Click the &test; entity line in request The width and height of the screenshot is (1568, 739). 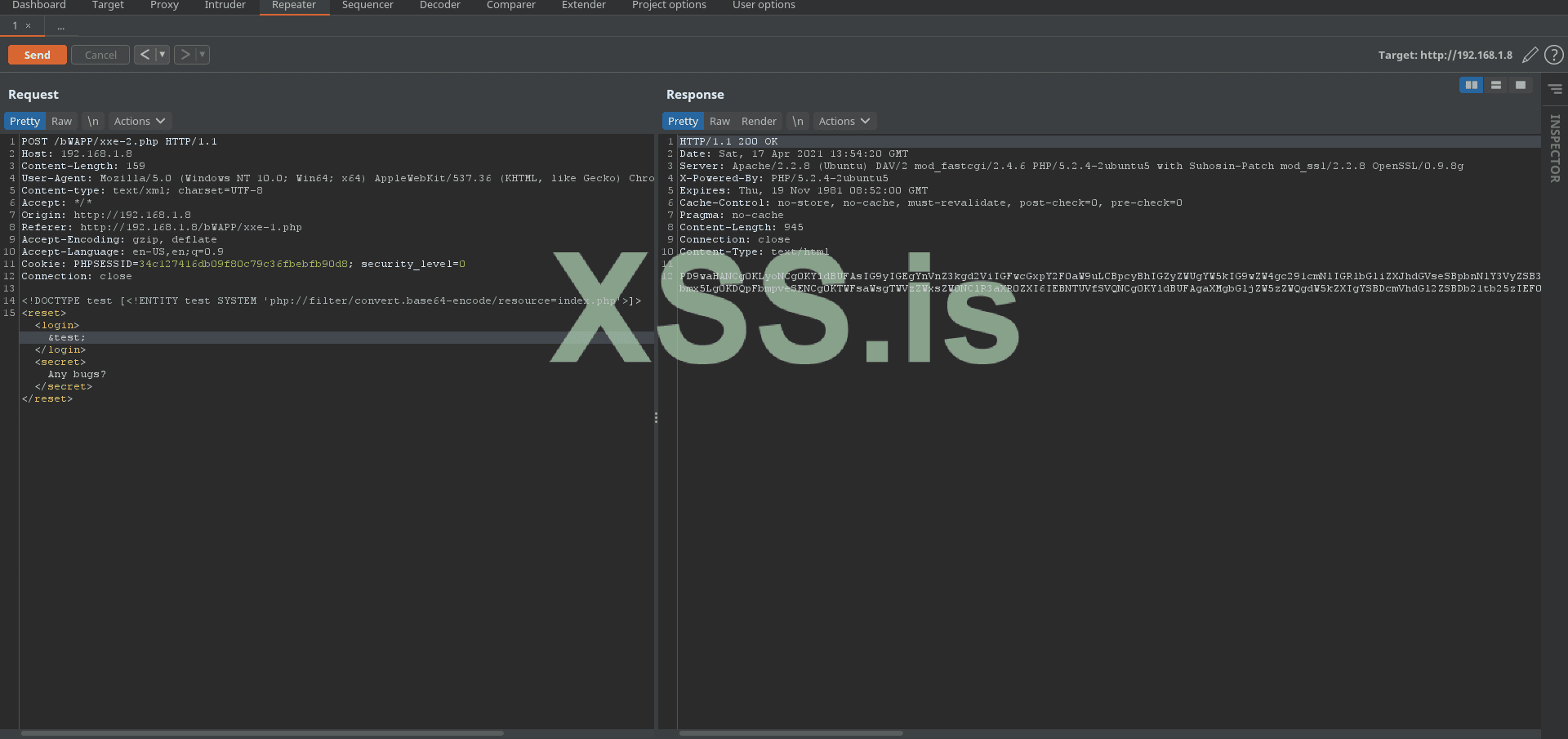click(66, 338)
